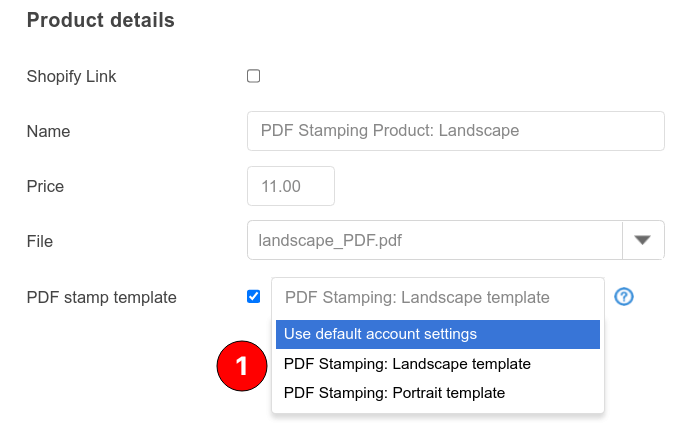Open the help question mark icon
Screen dimensions: 698x429
point(625,297)
